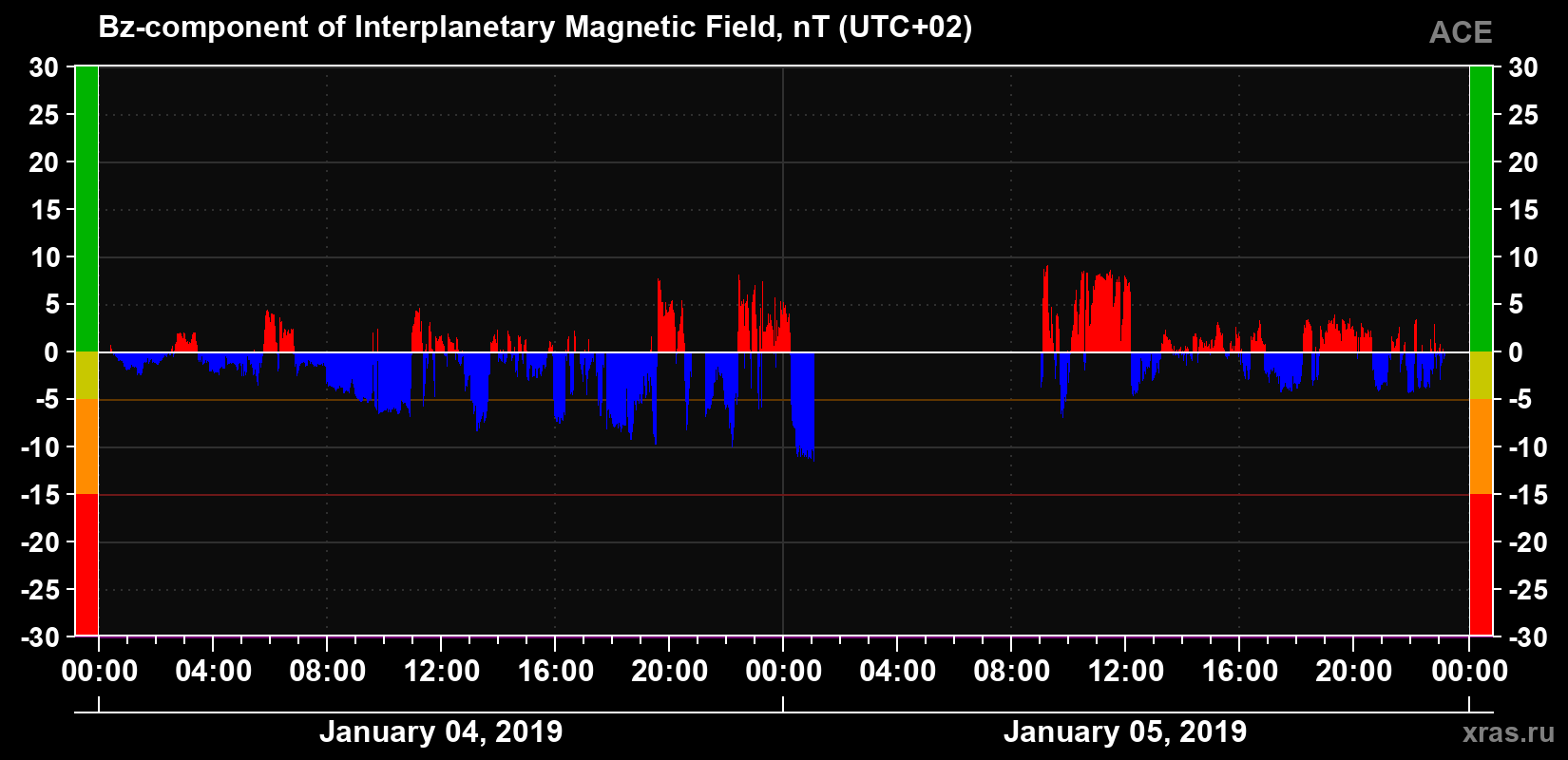Click the left green scale segment
The width and height of the screenshot is (1568, 760).
pyautogui.click(x=86, y=209)
